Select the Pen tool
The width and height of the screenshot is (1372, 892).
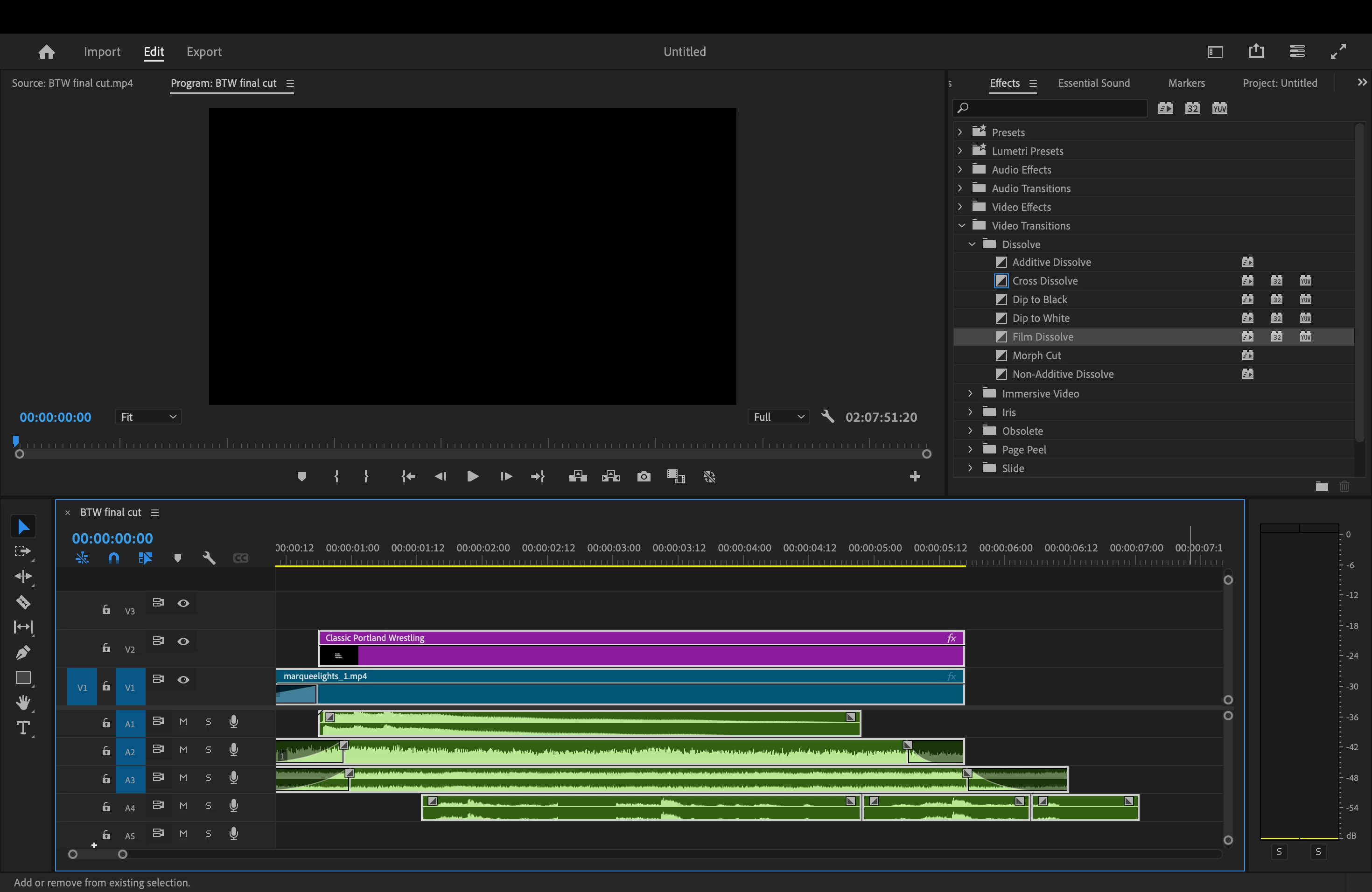click(x=23, y=652)
